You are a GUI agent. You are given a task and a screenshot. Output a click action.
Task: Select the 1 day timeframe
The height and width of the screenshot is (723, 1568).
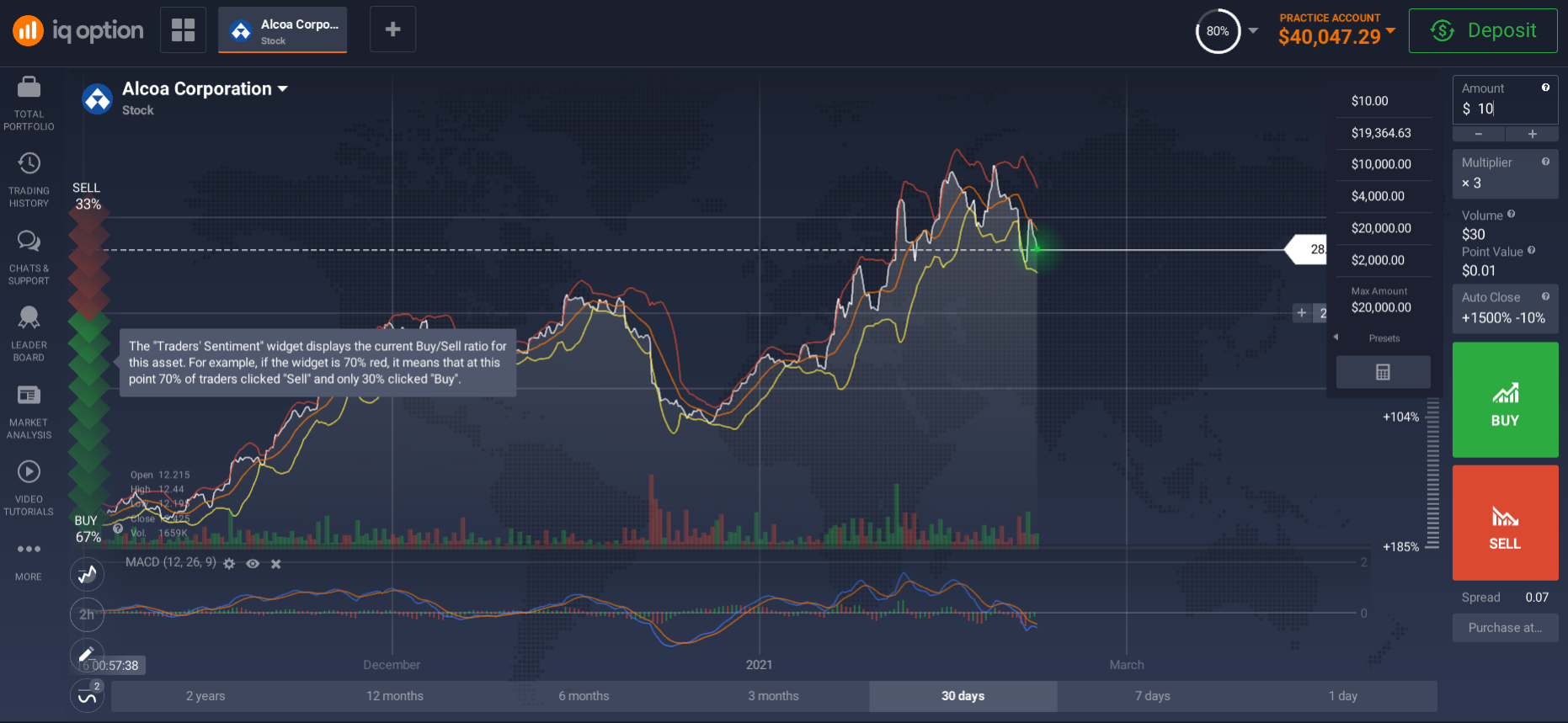[x=1342, y=696]
